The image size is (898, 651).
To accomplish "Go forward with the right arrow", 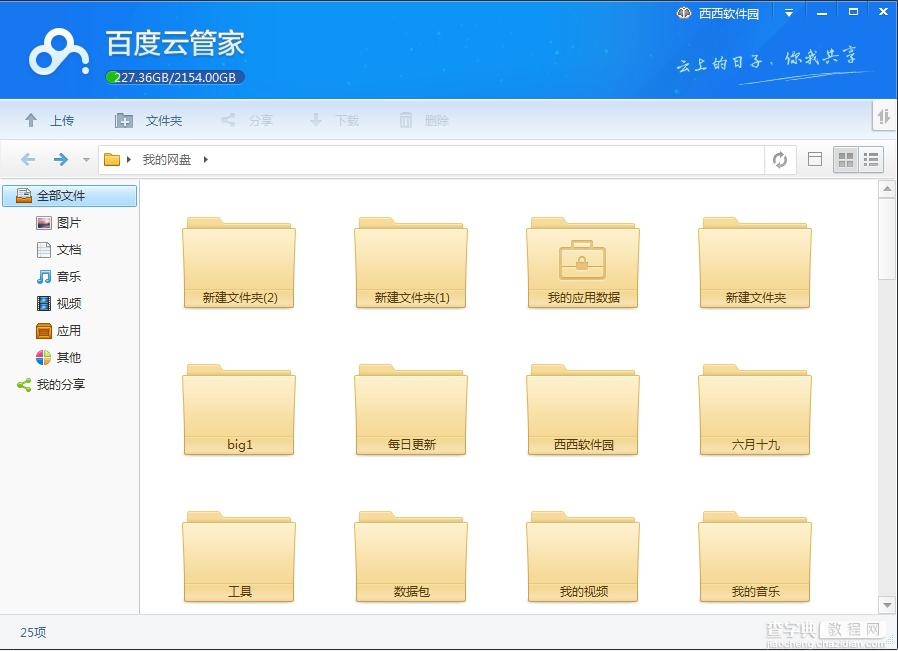I will (x=60, y=159).
